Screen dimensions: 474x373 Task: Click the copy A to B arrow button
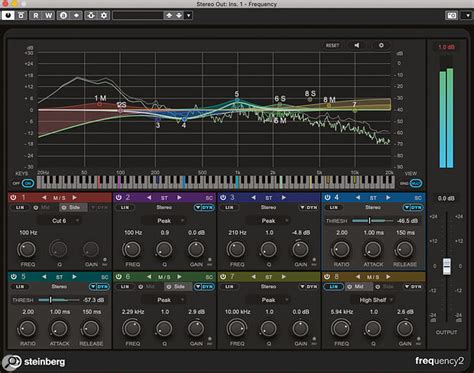pos(76,15)
